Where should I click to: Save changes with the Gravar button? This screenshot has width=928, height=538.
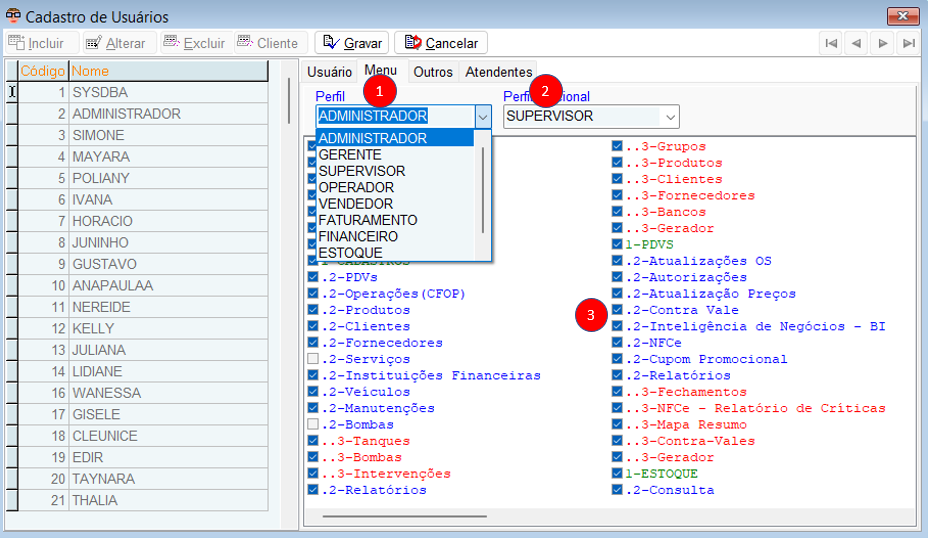(352, 43)
